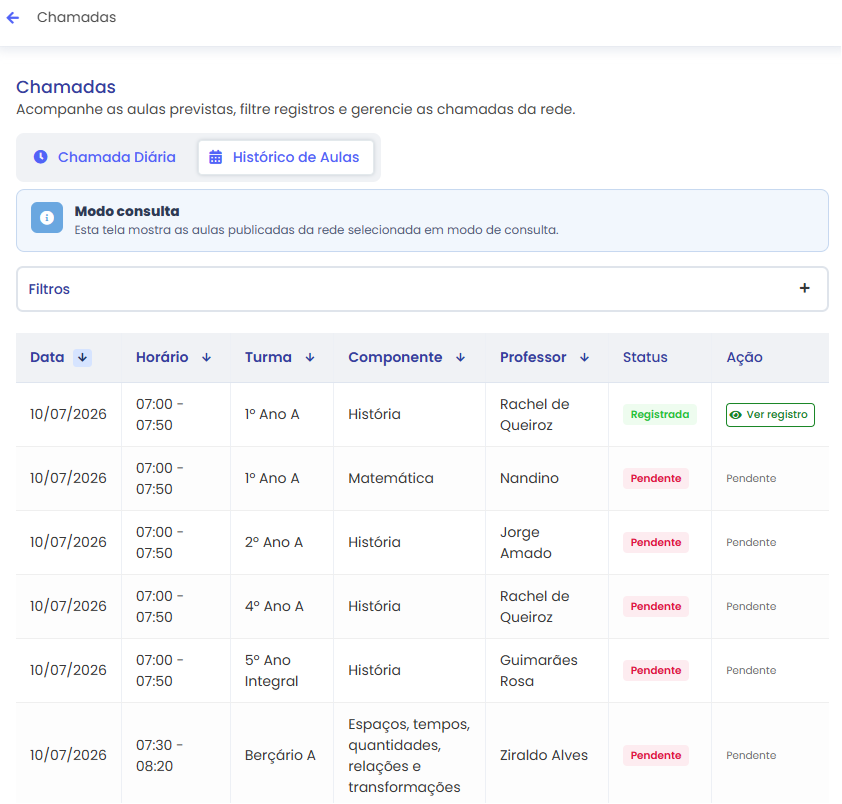Click the Chamadas page heading
Viewport: 842px width, 804px height.
(66, 87)
